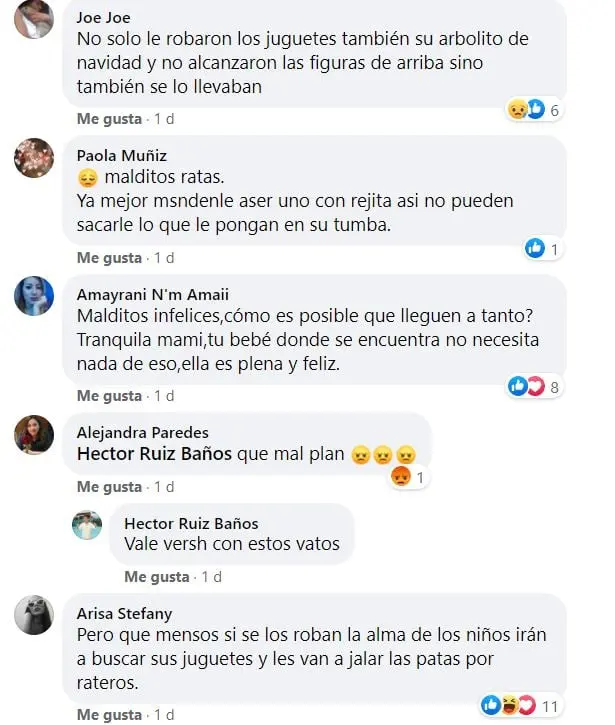Image resolution: width=615 pixels, height=725 pixels.
Task: Open Paola Muñiz's profile avatar
Action: point(34,158)
